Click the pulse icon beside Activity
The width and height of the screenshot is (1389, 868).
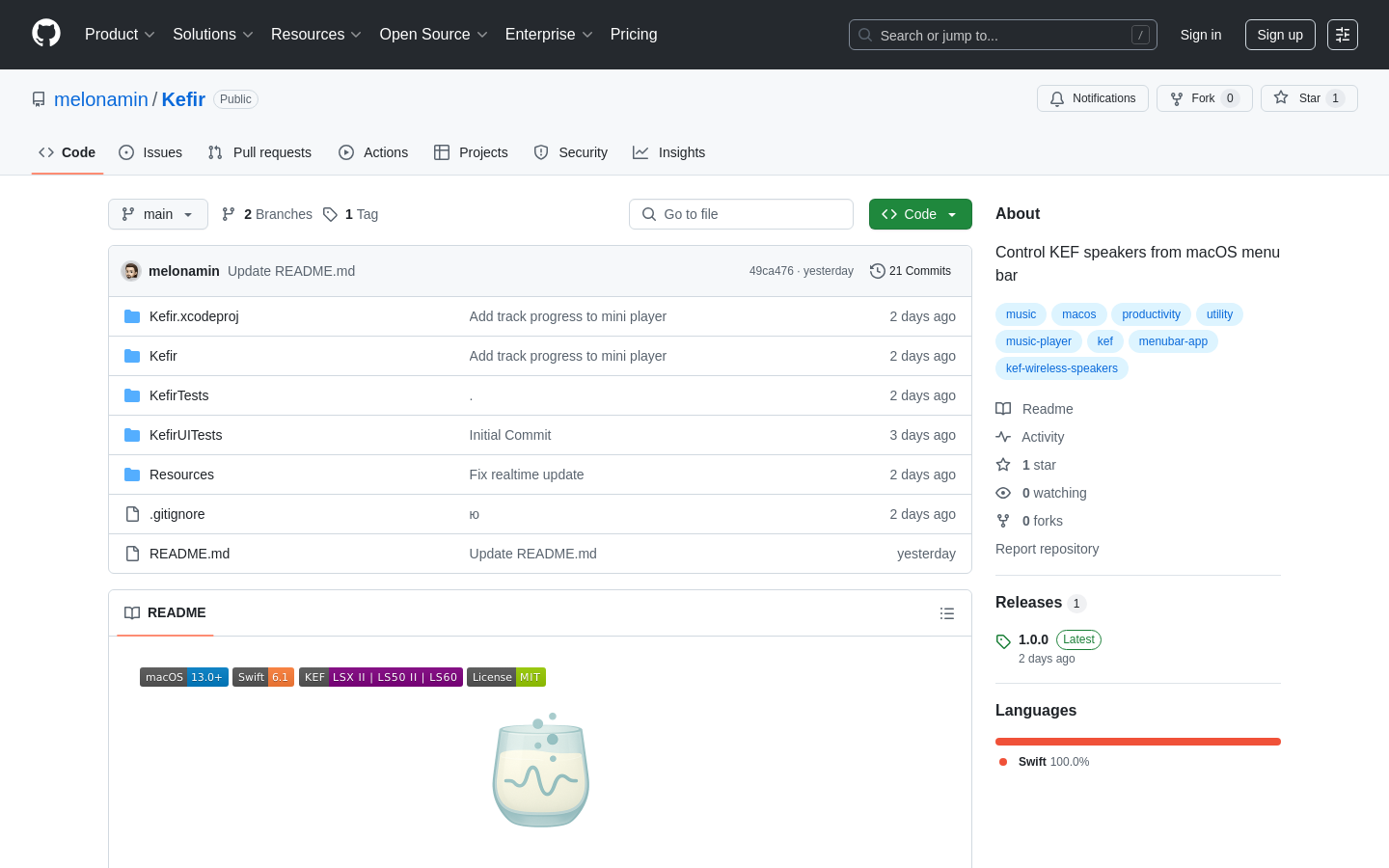1003,437
